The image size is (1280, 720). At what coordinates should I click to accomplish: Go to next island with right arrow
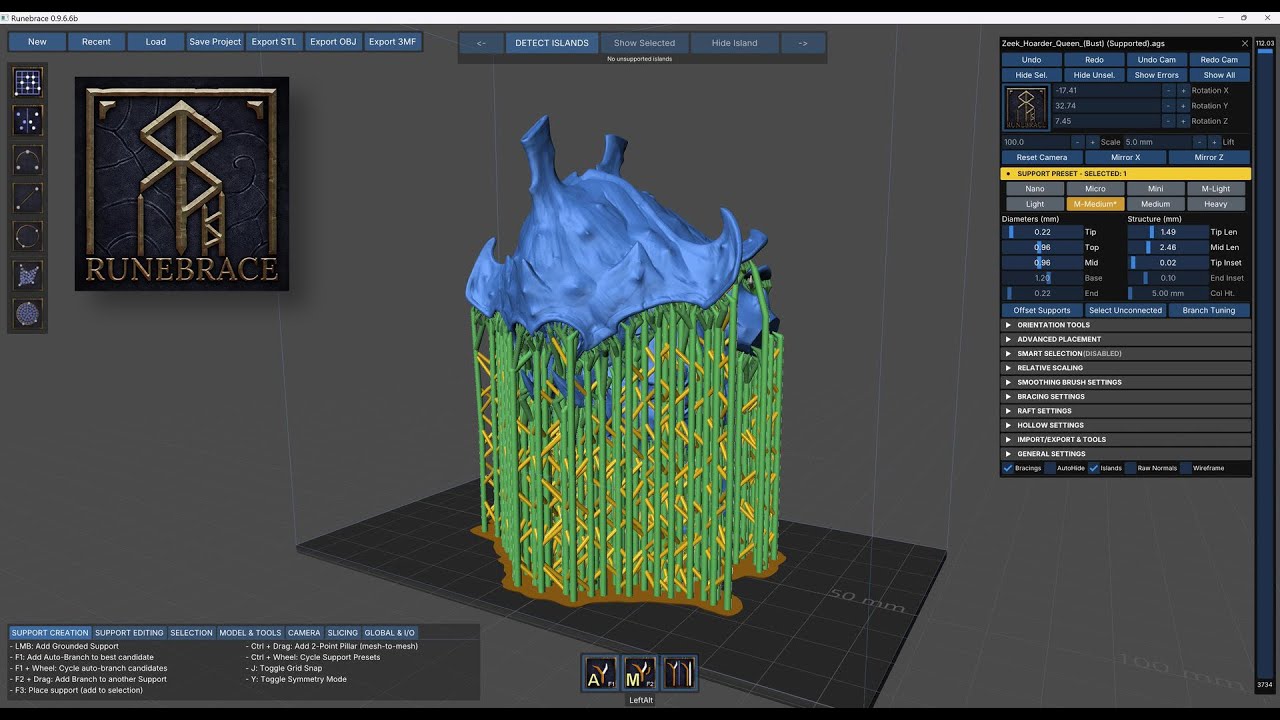click(x=802, y=43)
